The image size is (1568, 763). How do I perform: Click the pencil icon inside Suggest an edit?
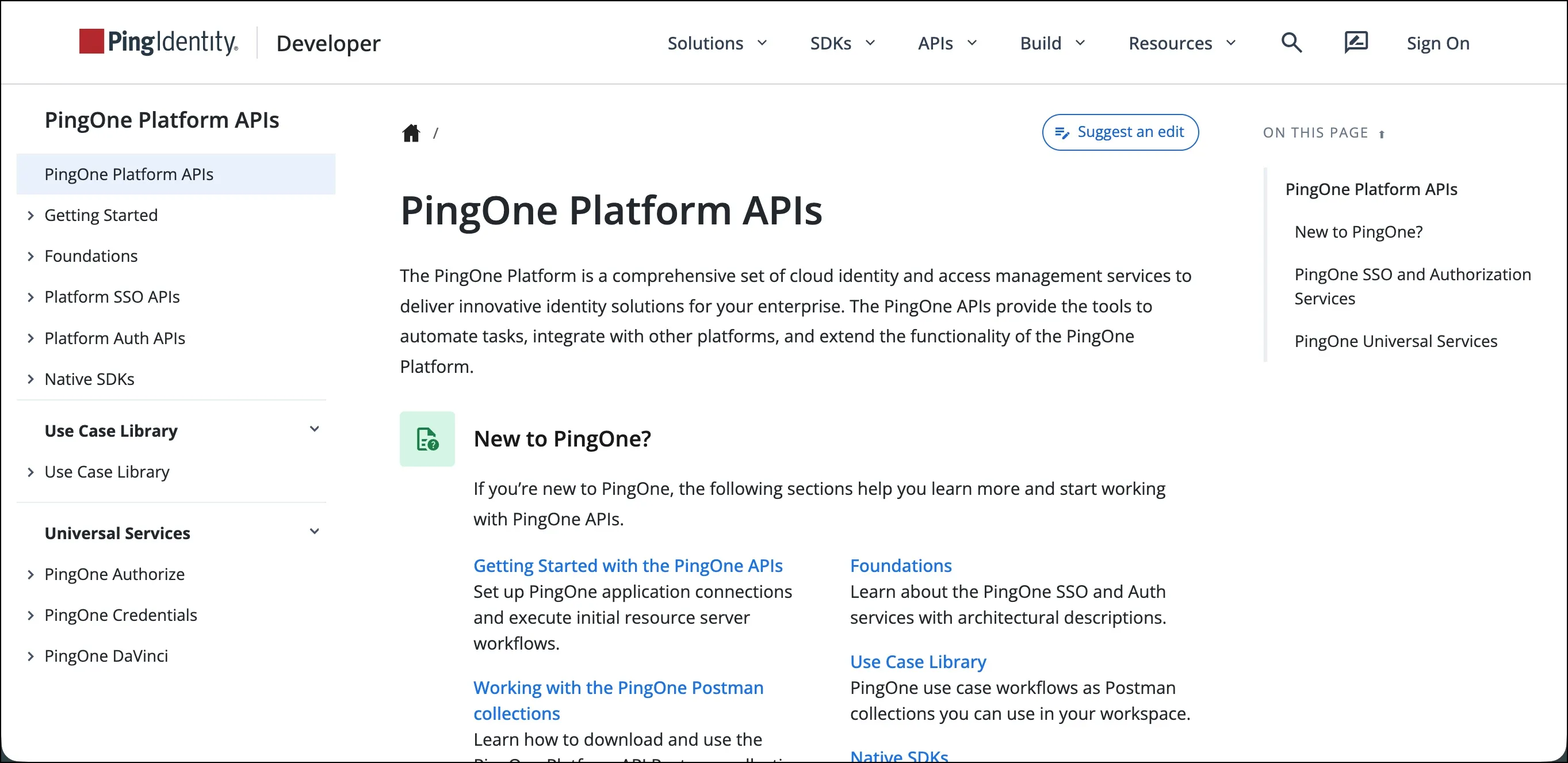1063,132
